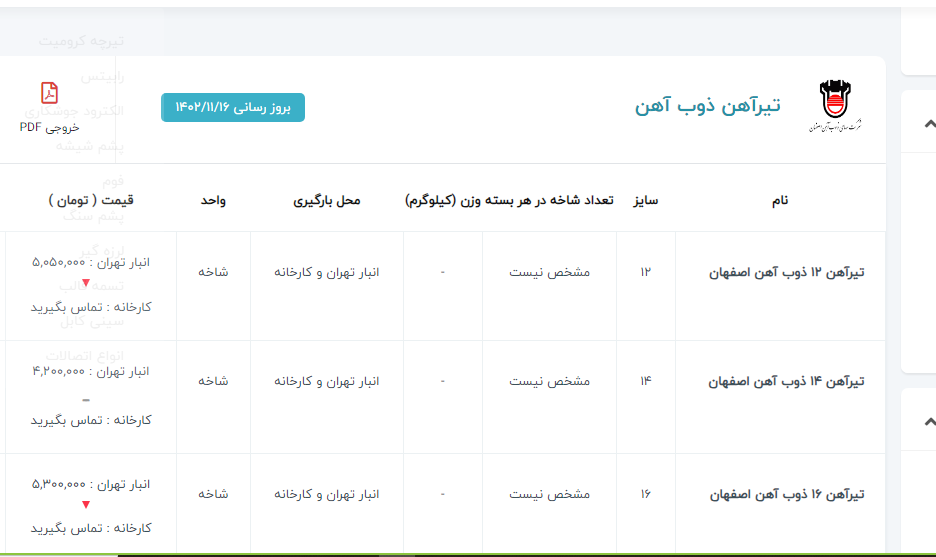This screenshot has height=557, width=936.
Task: Open تیرآهن ۱۶ ذوب آهن اصفهان product
Action: [786, 495]
